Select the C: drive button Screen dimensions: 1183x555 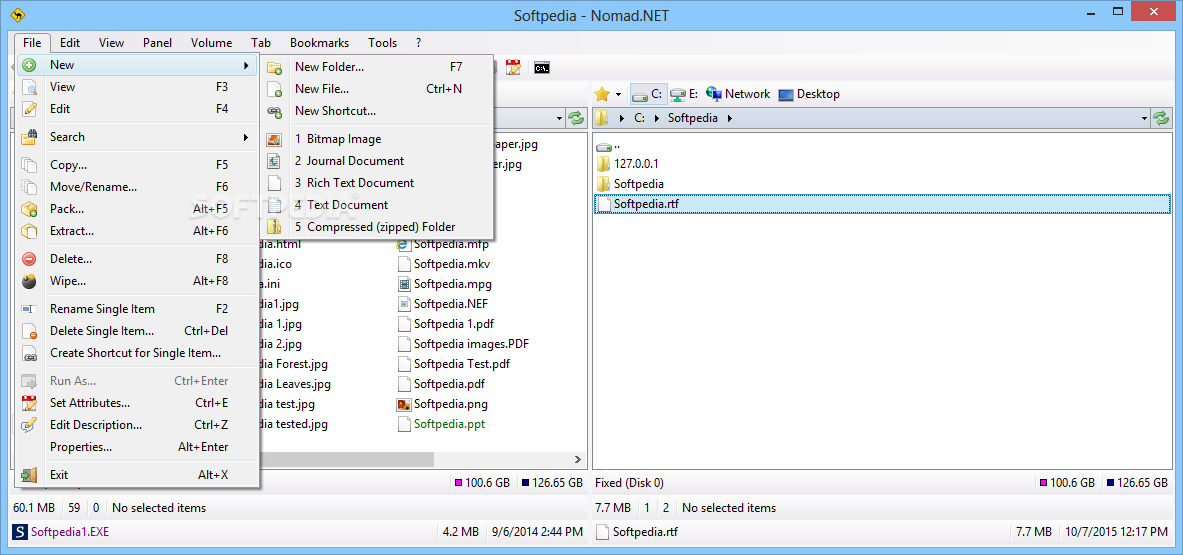tap(647, 94)
